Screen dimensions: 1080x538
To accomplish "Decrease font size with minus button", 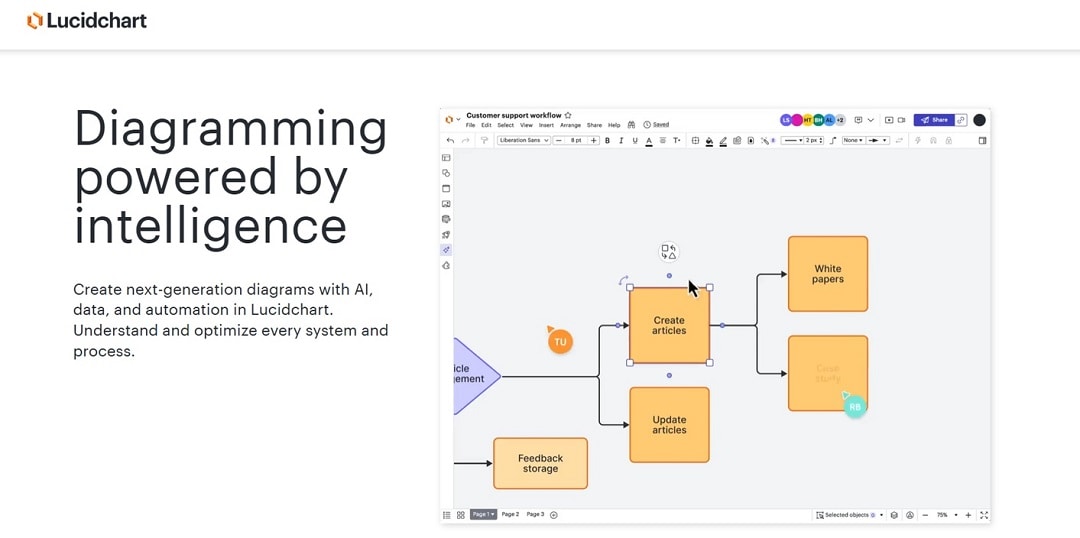I will point(559,141).
